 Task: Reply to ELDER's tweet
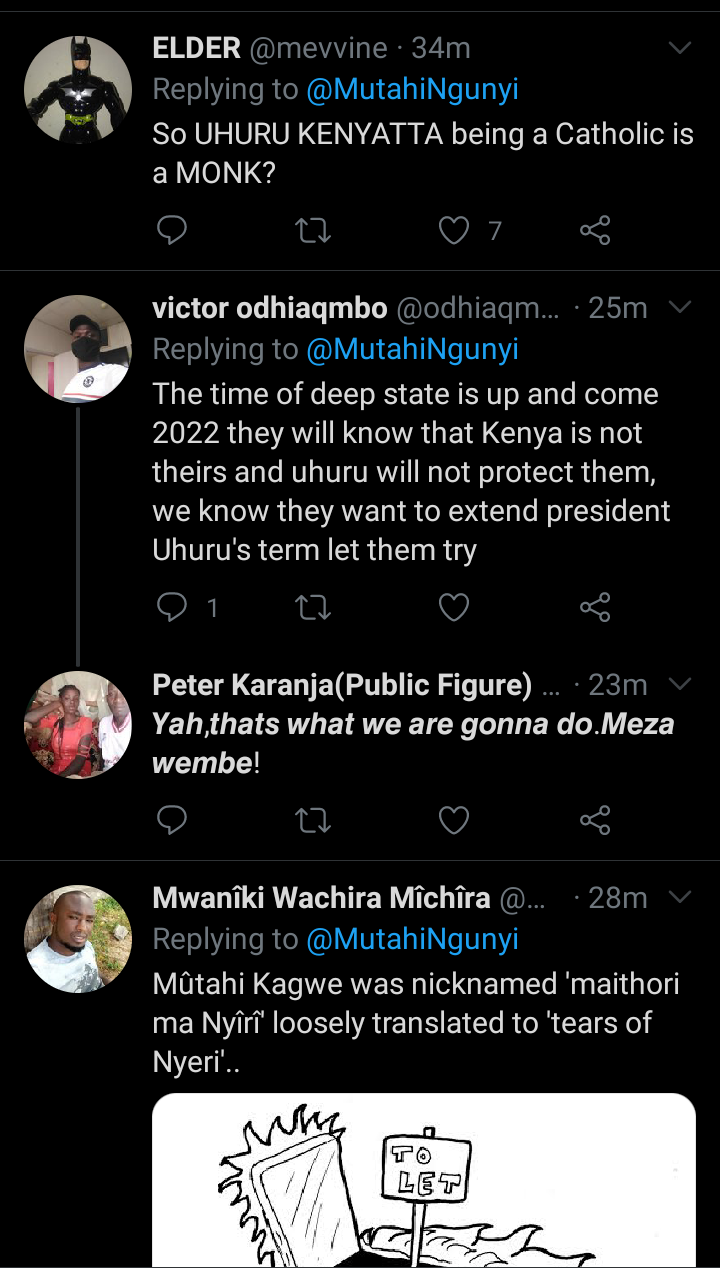(x=172, y=231)
